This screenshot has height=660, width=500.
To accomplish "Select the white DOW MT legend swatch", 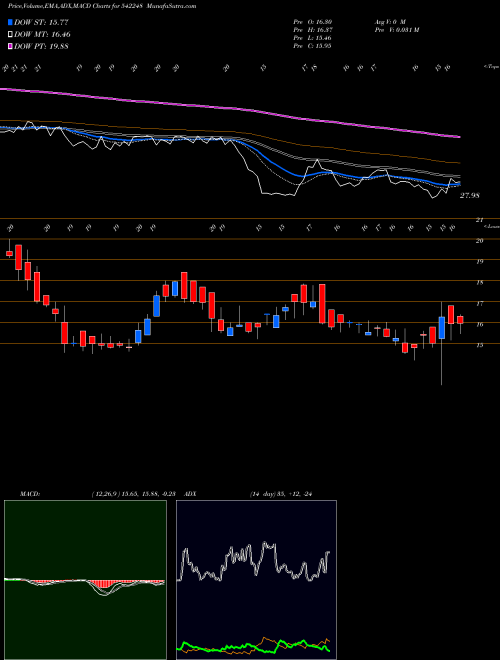I will click(x=10, y=35).
